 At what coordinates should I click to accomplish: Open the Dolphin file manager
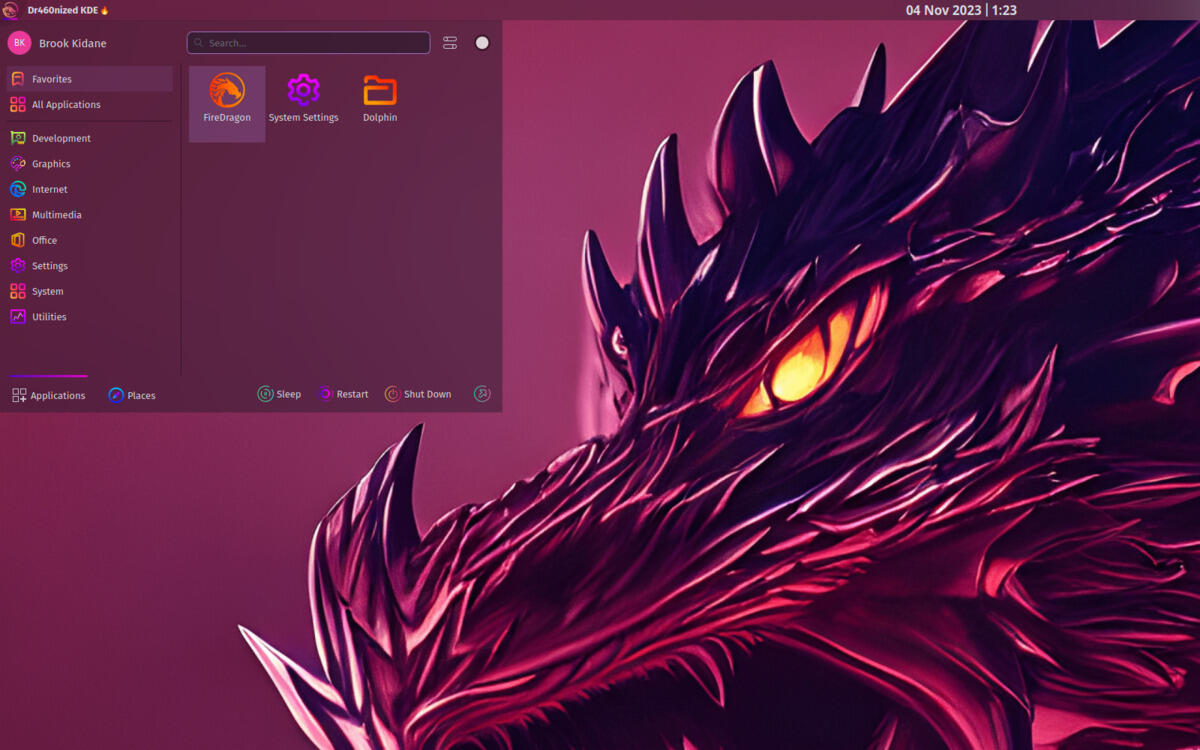(x=380, y=104)
